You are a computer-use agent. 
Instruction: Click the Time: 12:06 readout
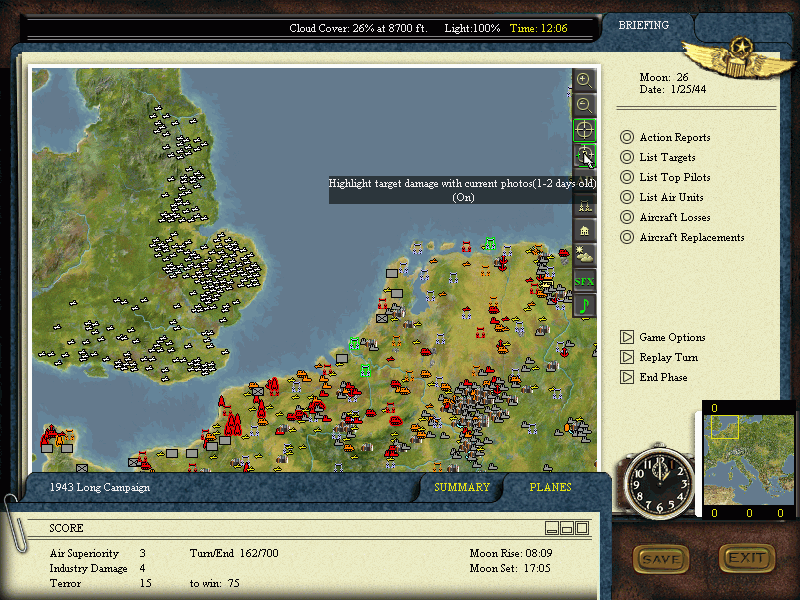(538, 28)
